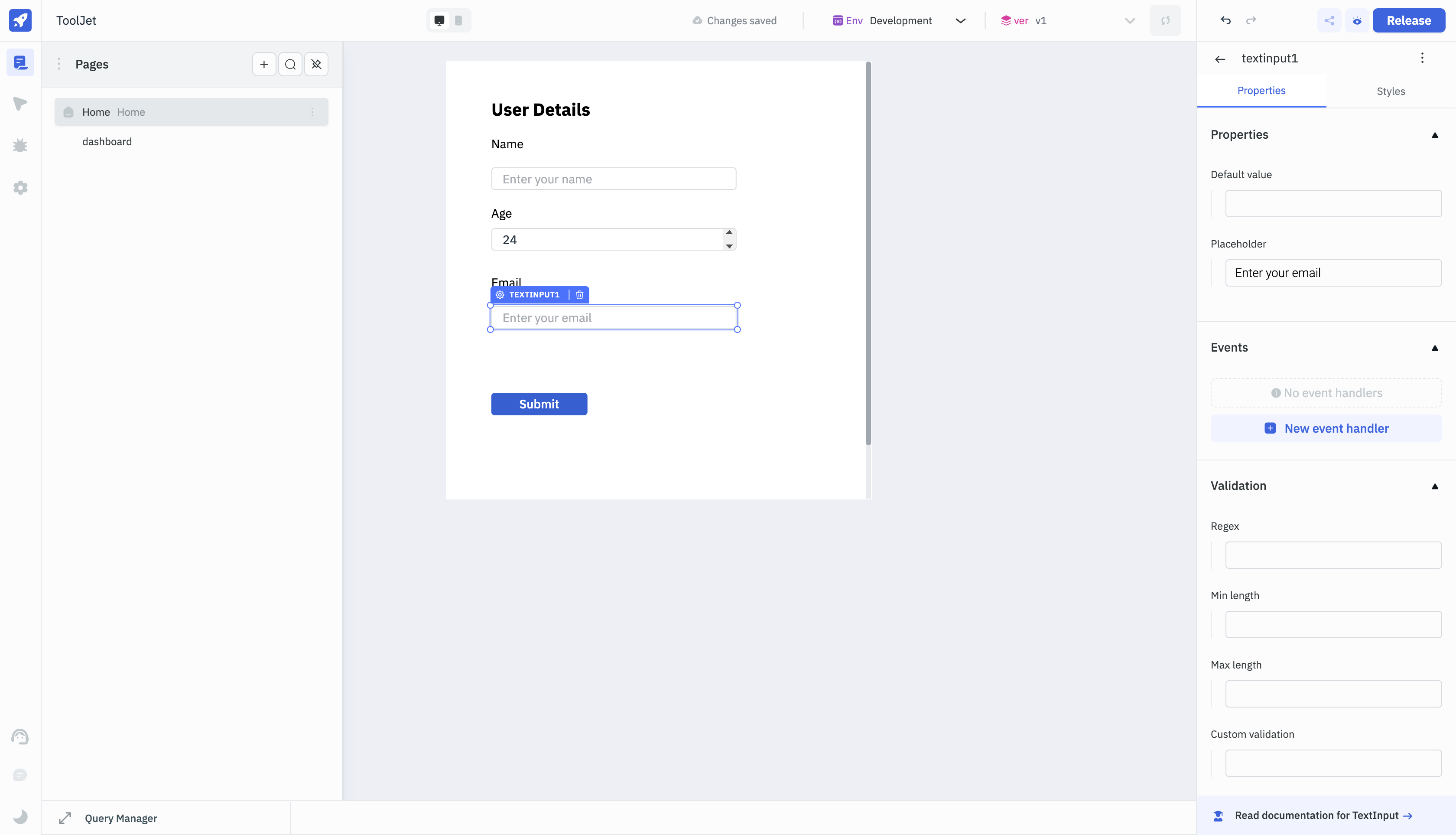Unpin the Pages panel
This screenshot has height=835, width=1456.
click(316, 64)
